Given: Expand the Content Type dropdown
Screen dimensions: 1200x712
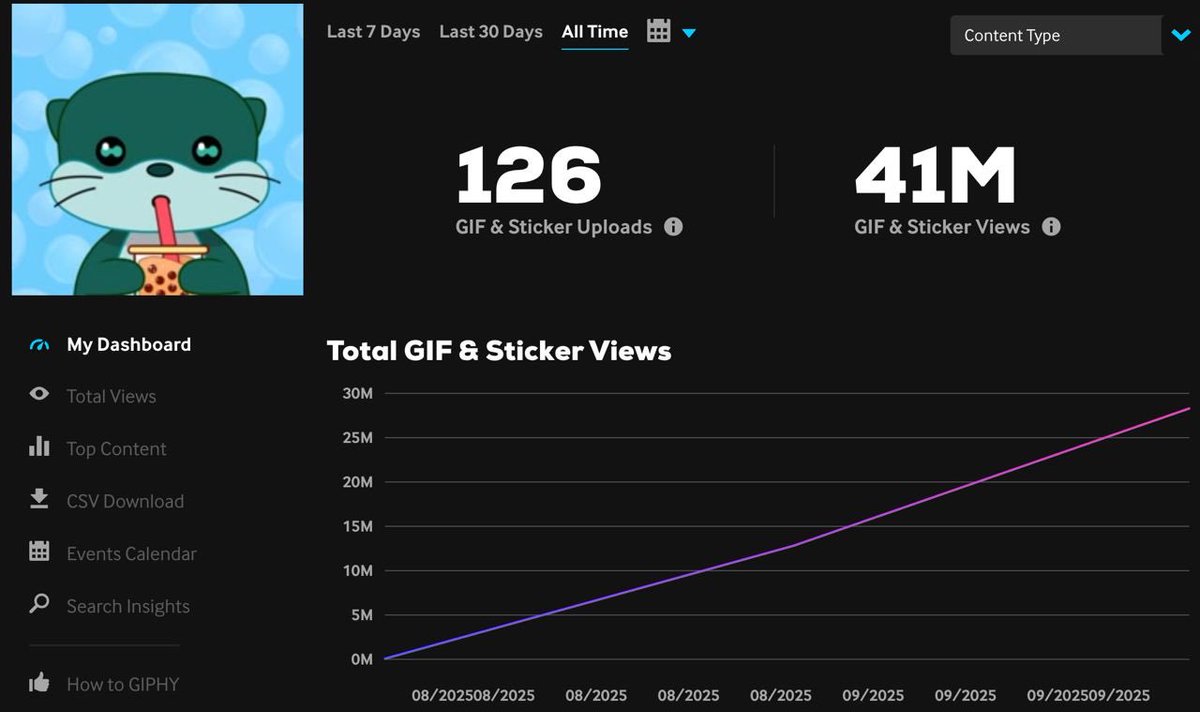Looking at the screenshot, I should [1055, 35].
